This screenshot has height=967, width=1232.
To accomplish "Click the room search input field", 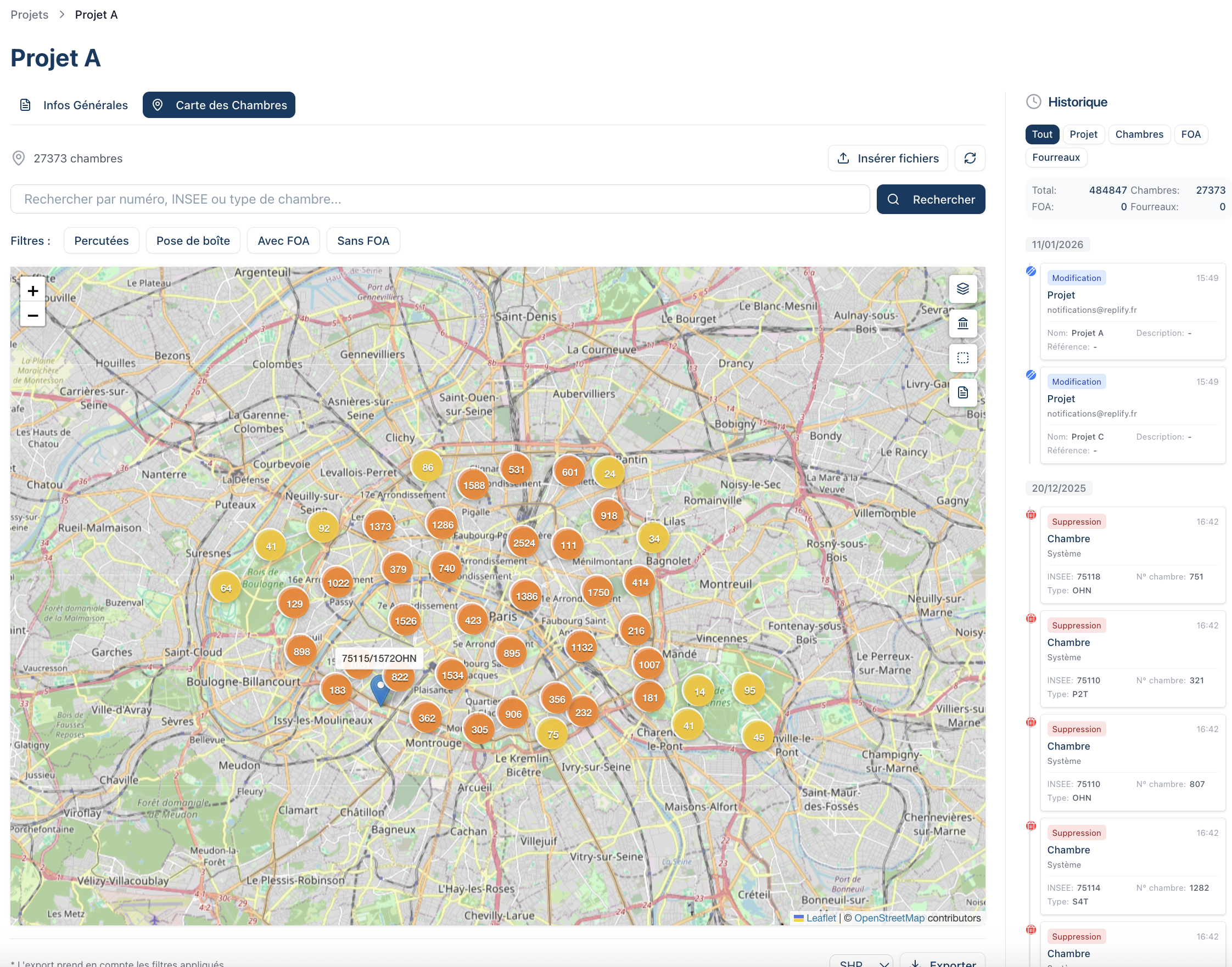I will [440, 199].
